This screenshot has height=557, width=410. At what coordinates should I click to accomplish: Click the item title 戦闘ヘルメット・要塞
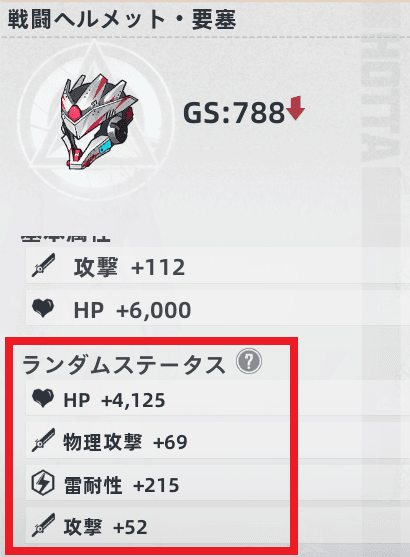[x=122, y=19]
